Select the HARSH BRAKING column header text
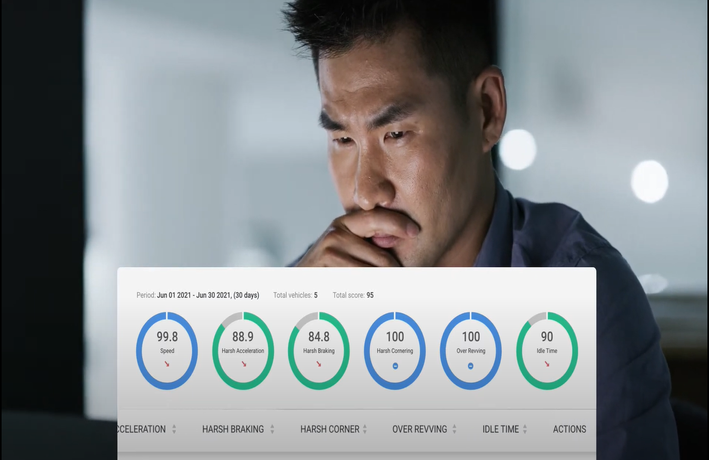The height and width of the screenshot is (460, 709). (x=233, y=429)
